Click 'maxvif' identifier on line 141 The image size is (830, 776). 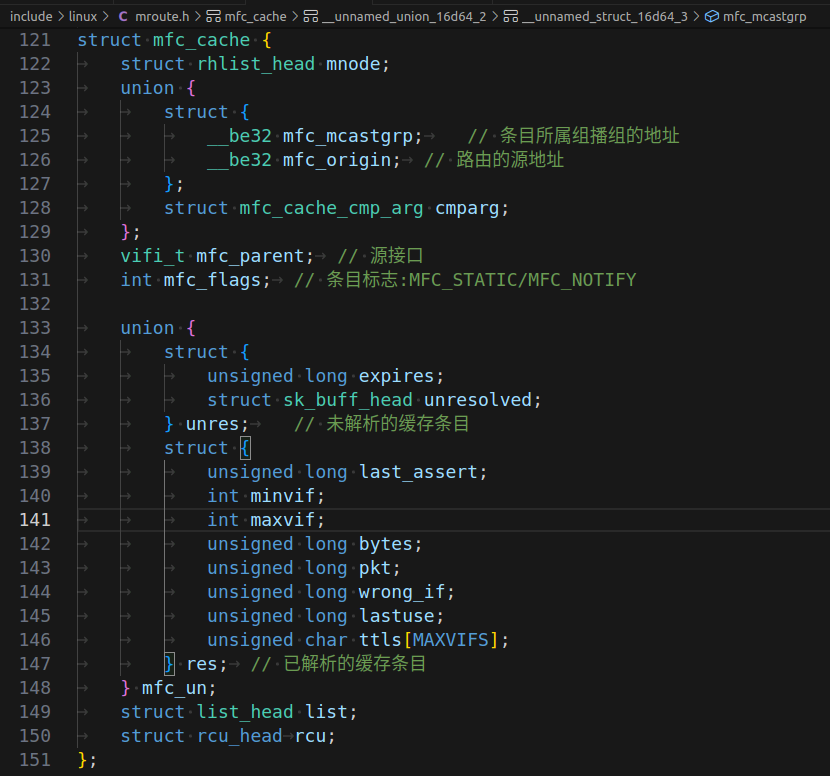283,520
